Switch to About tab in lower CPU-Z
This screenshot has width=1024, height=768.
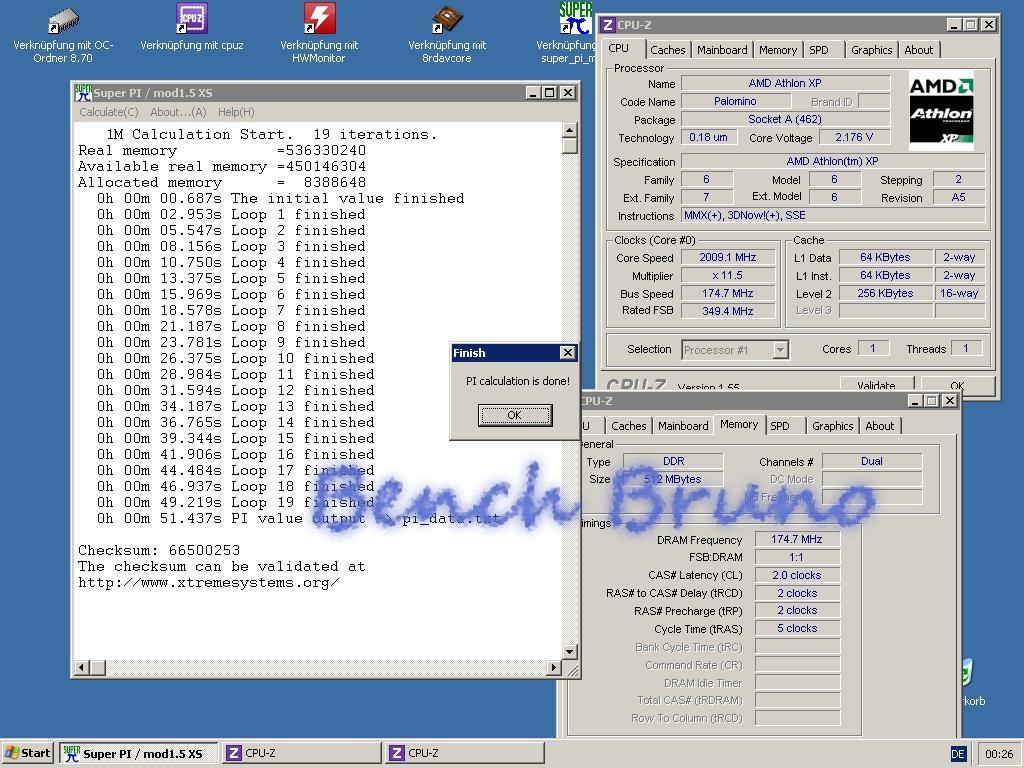(x=879, y=426)
